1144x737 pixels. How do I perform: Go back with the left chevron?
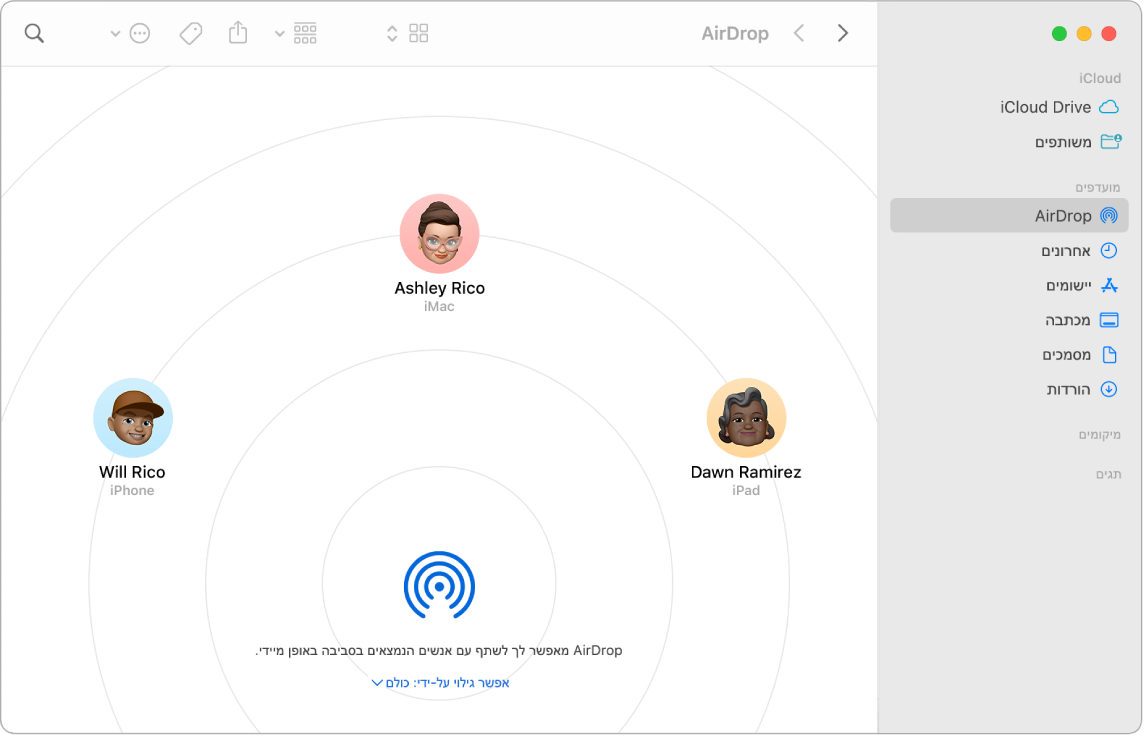(x=799, y=34)
